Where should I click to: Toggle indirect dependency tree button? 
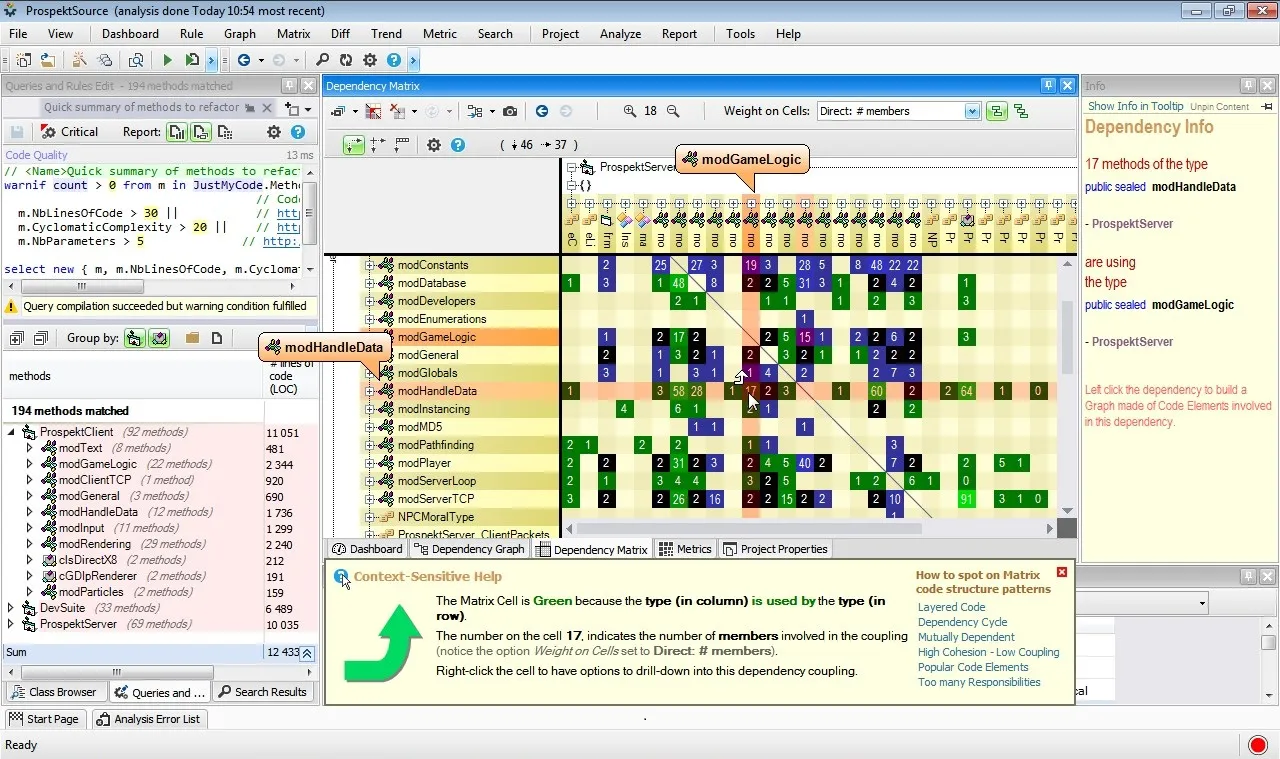[x=1020, y=111]
